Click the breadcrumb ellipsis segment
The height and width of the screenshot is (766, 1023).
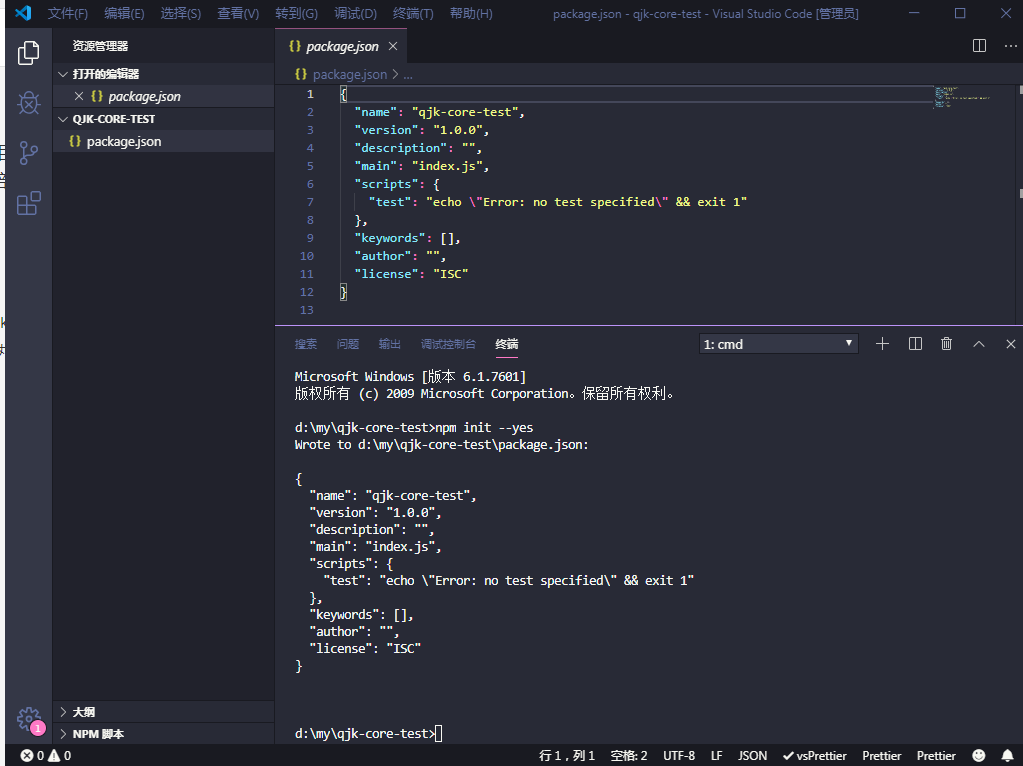point(408,74)
